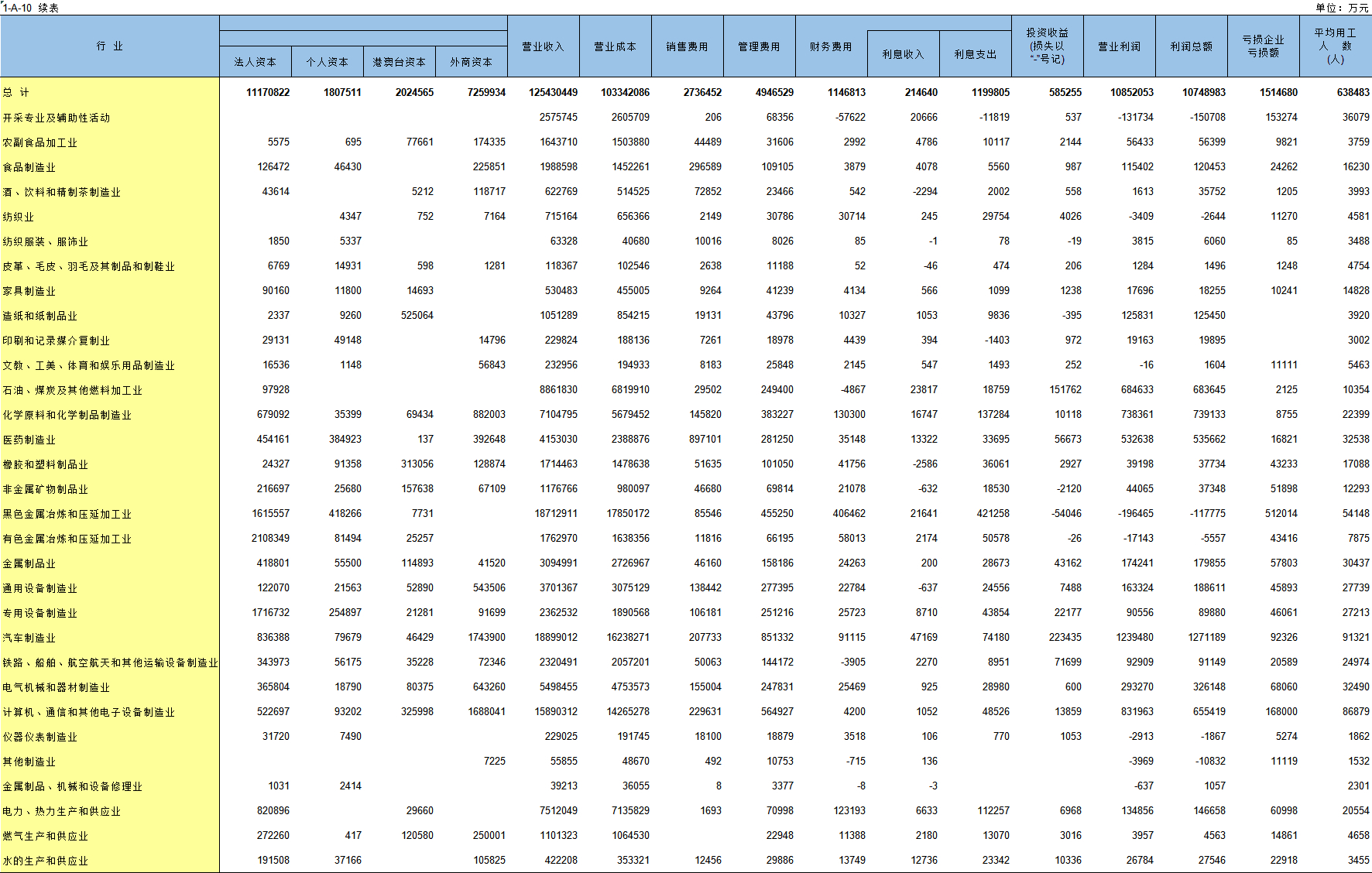Click the '黑色金属冶炼和压延加工业' row label
This screenshot has width=1372, height=873.
point(67,514)
